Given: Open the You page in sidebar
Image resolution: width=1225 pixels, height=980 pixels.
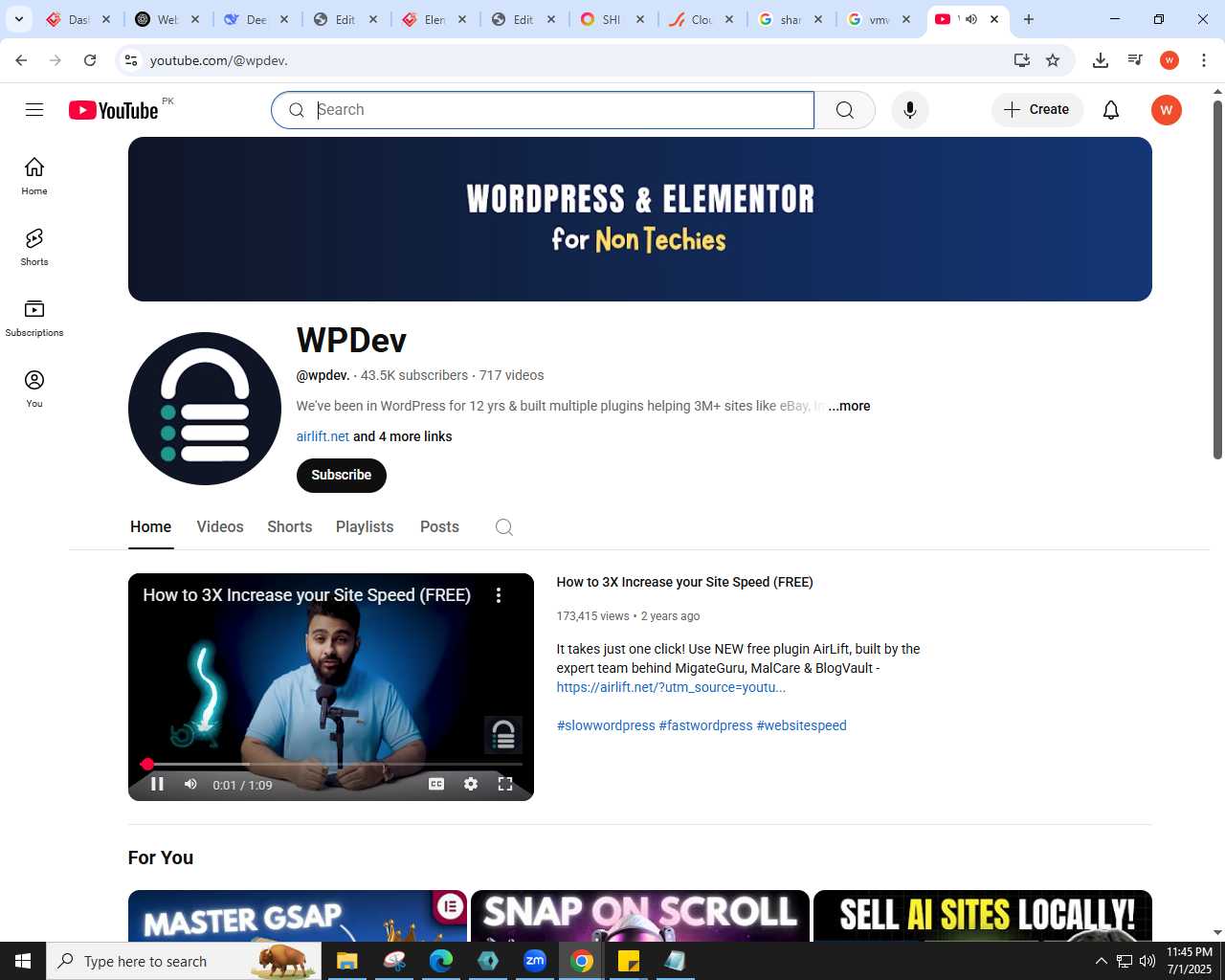Looking at the screenshot, I should (x=34, y=389).
